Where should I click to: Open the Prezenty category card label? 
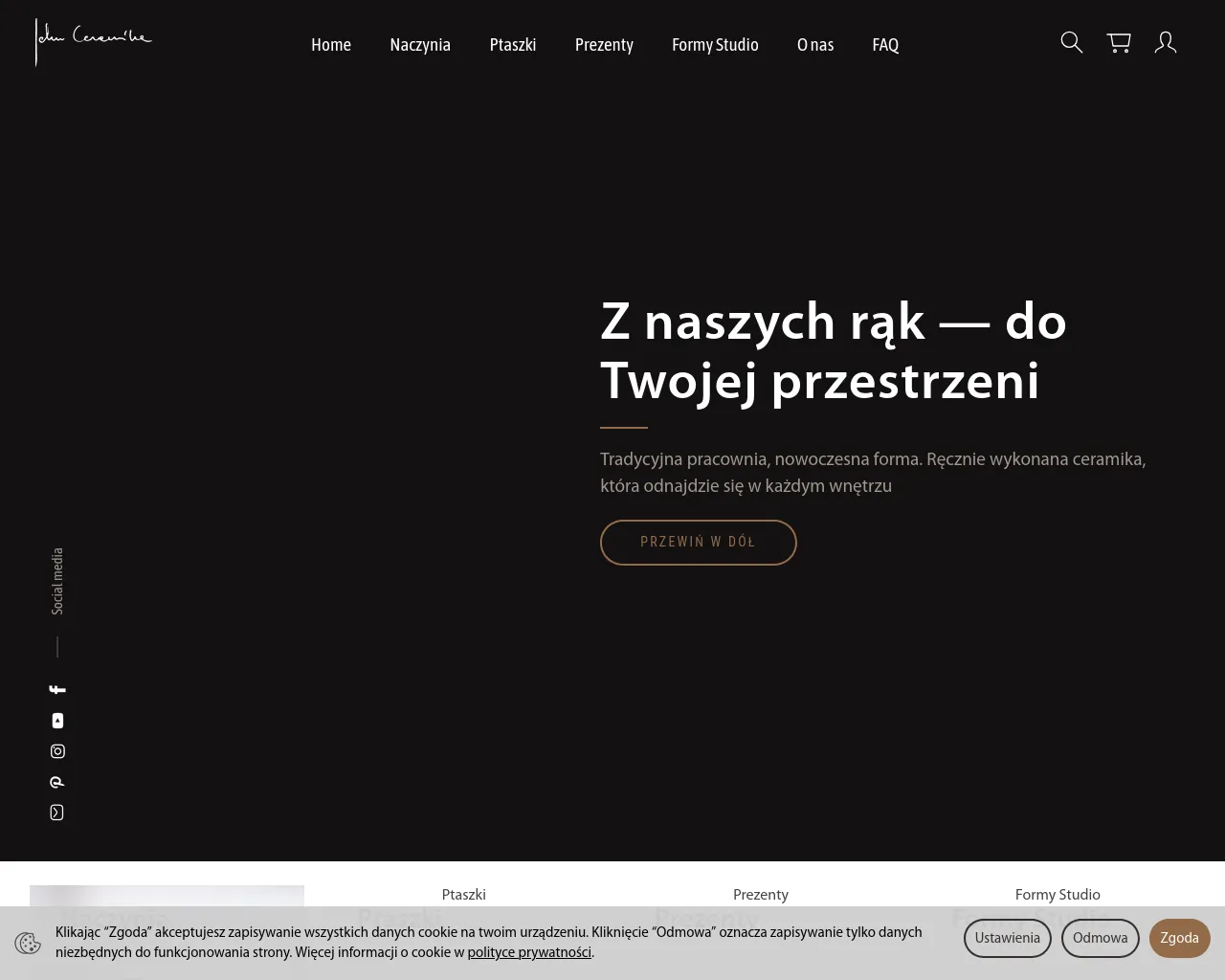tap(761, 895)
